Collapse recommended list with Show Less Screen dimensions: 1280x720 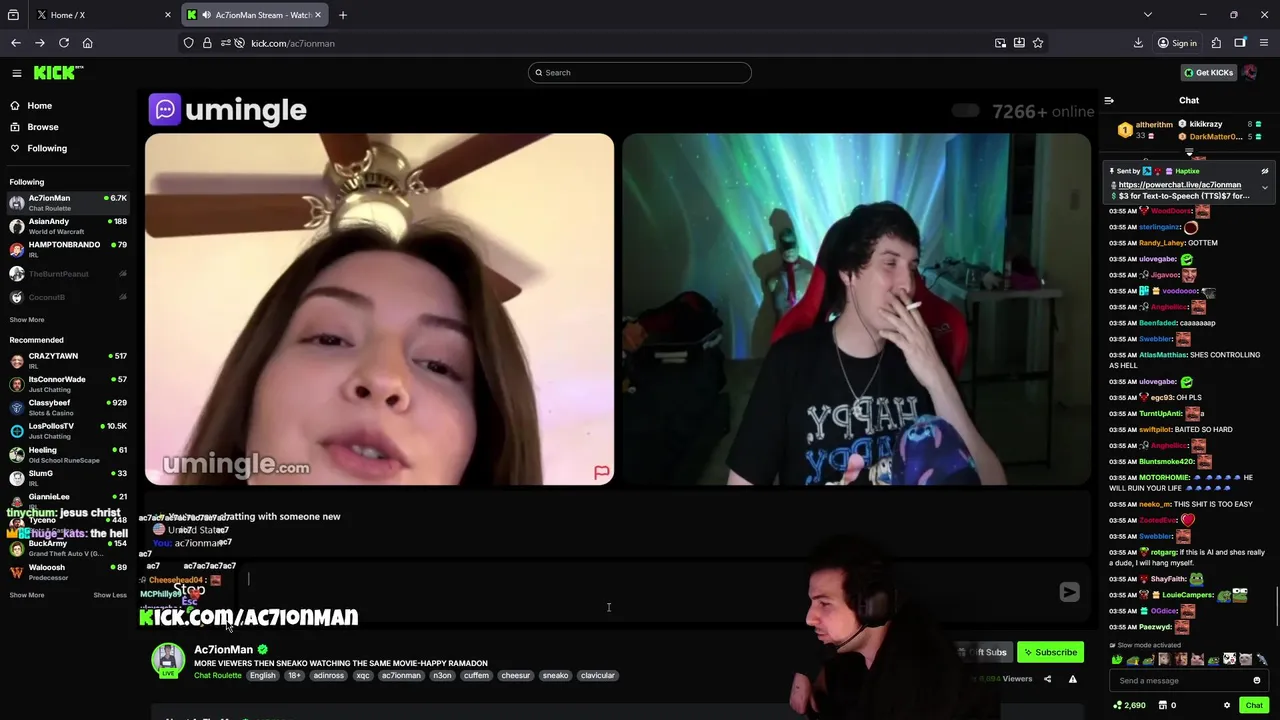coord(110,595)
